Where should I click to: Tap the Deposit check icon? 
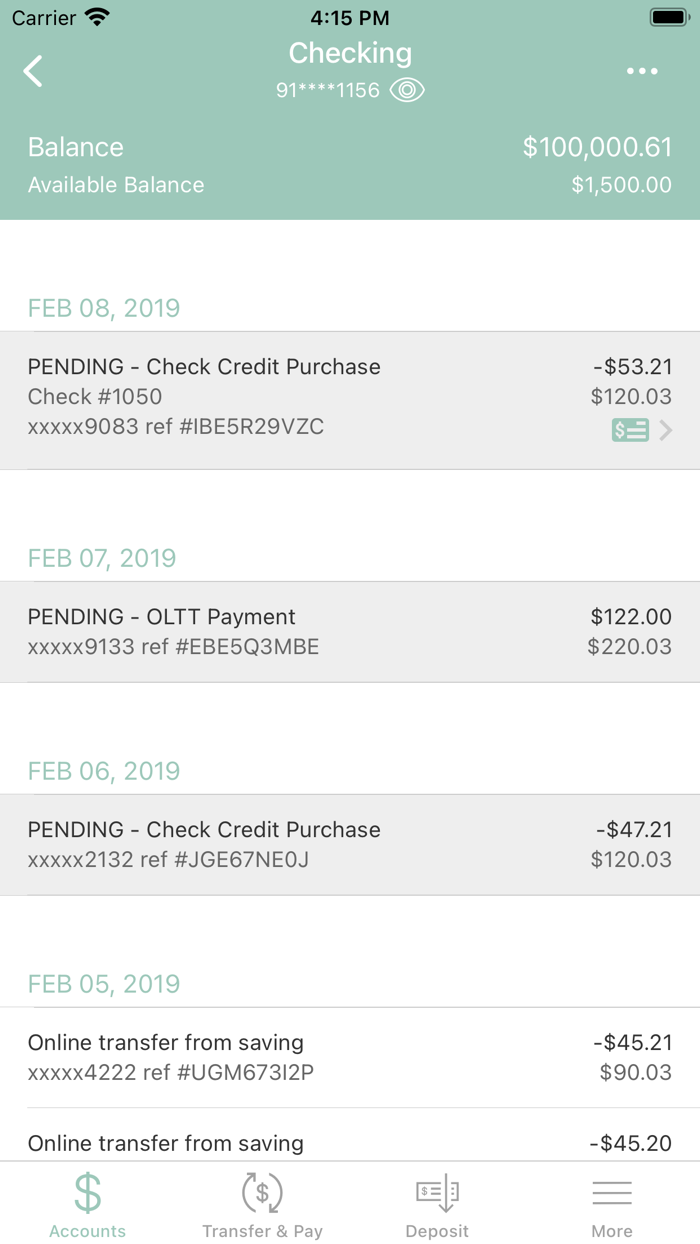click(437, 1191)
